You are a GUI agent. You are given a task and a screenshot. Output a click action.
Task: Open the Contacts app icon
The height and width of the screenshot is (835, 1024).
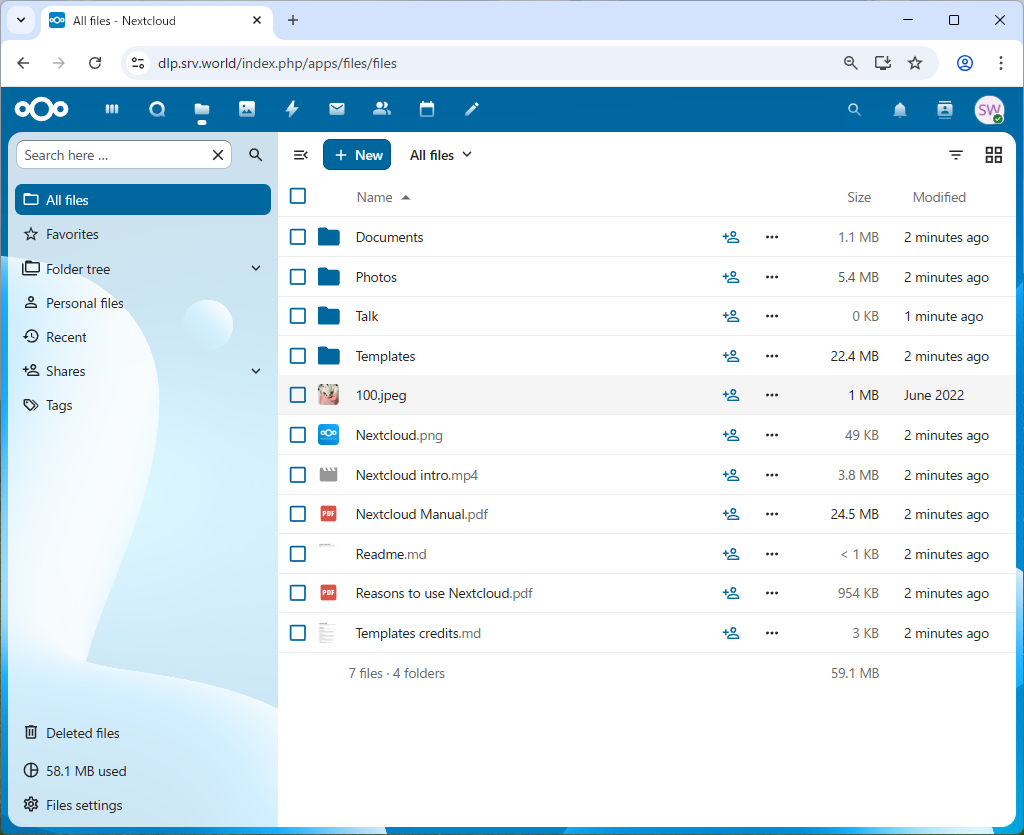tap(382, 109)
